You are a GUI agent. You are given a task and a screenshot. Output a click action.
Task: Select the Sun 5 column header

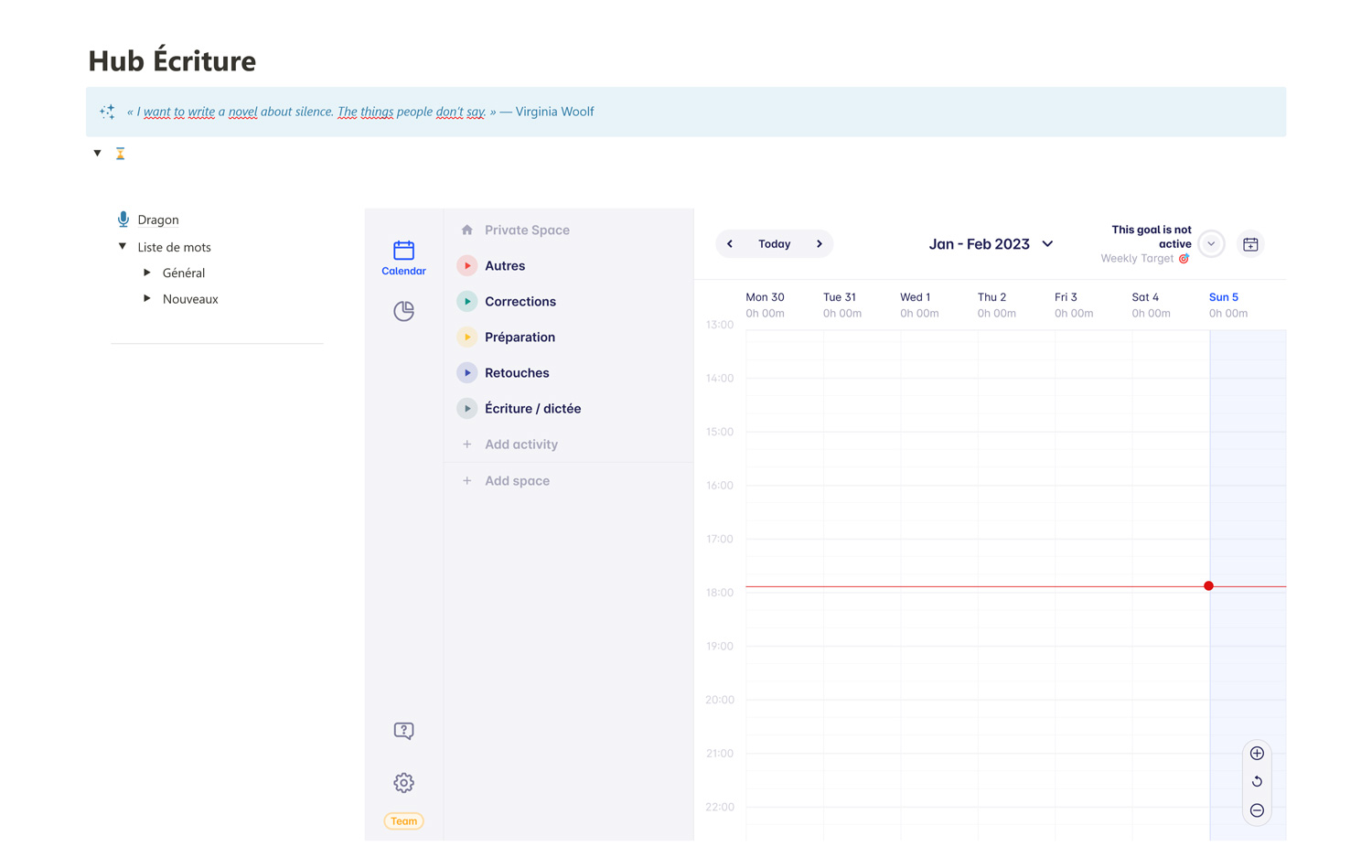1223,297
